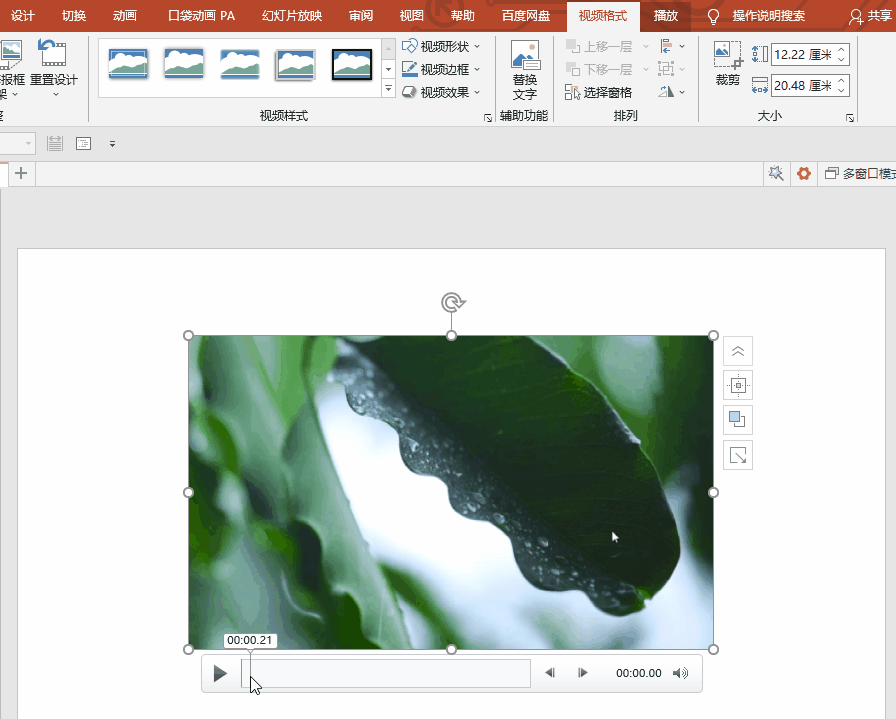Open the orange gear settings icon
Viewport: 896px width, 719px height.
803,173
